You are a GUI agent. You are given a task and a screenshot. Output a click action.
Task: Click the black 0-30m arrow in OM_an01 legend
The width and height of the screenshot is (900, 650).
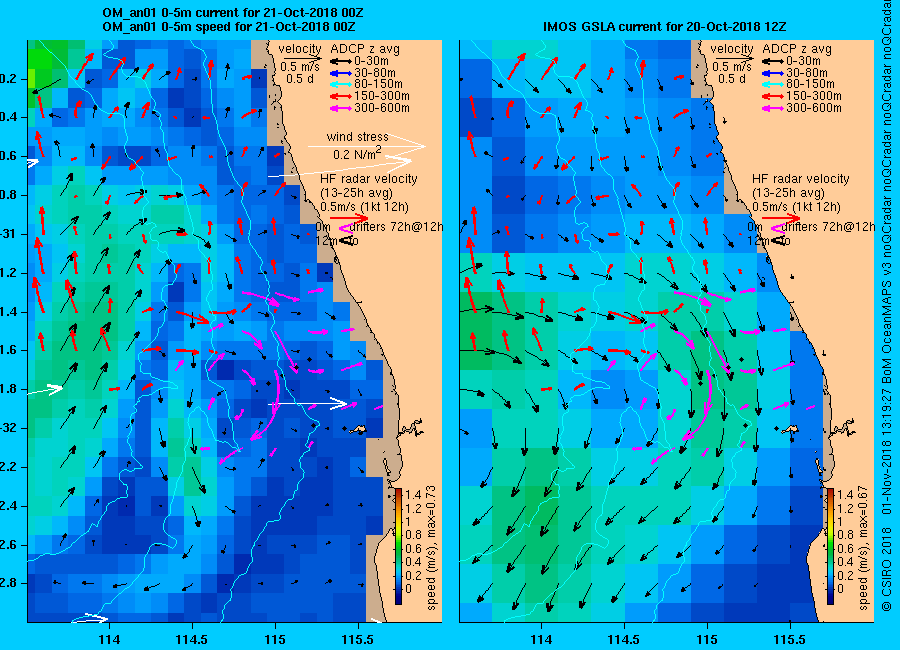[x=340, y=61]
